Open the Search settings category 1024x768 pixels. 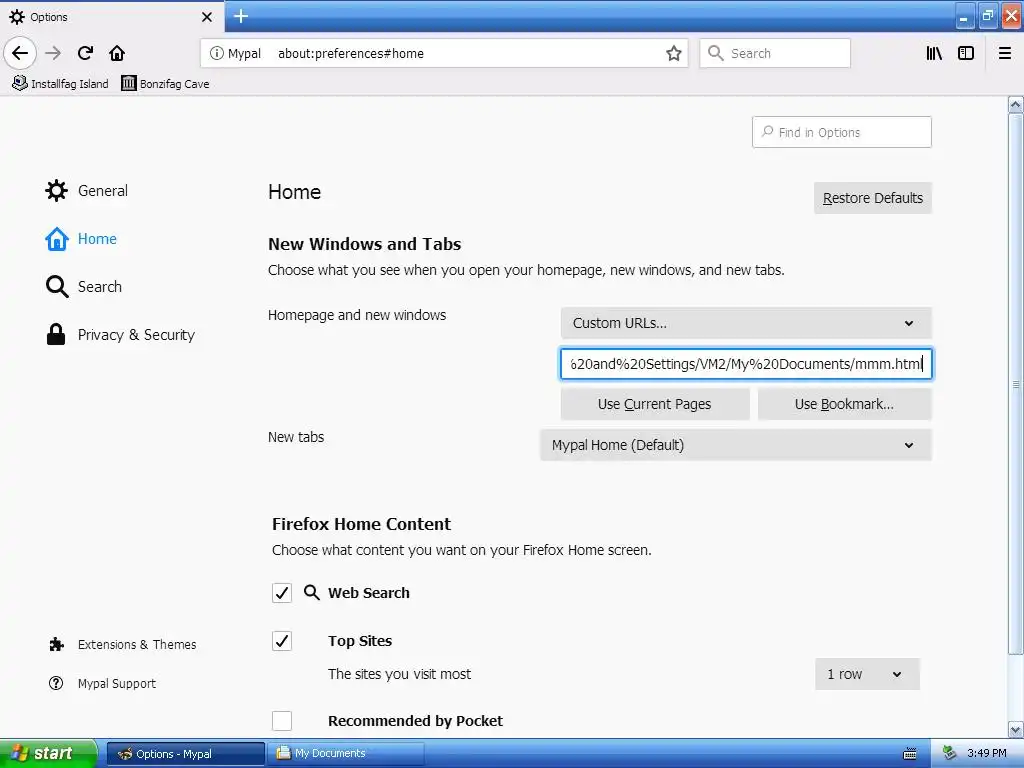(x=84, y=287)
